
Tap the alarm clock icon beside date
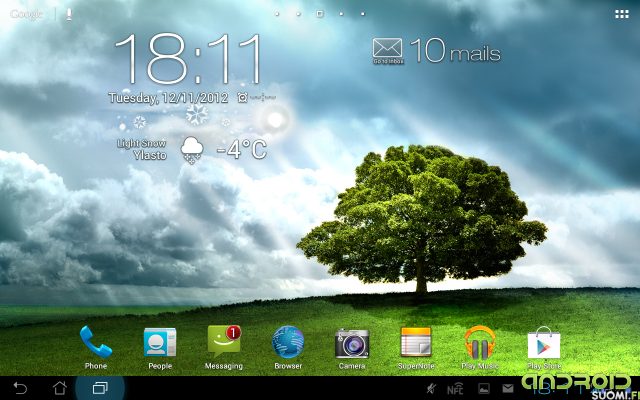[242, 98]
